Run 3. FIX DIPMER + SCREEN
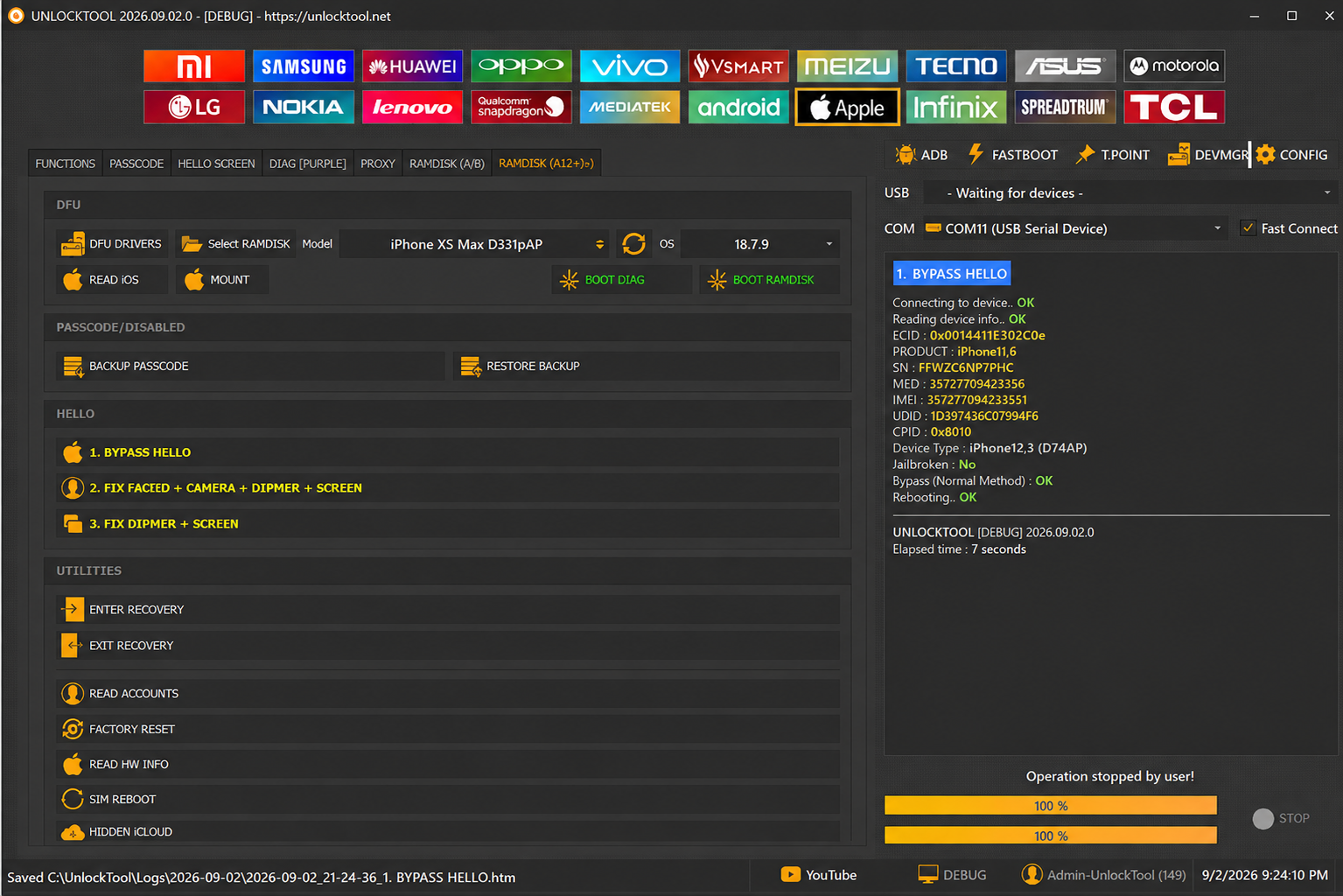This screenshot has height=896, width=1343. point(448,524)
